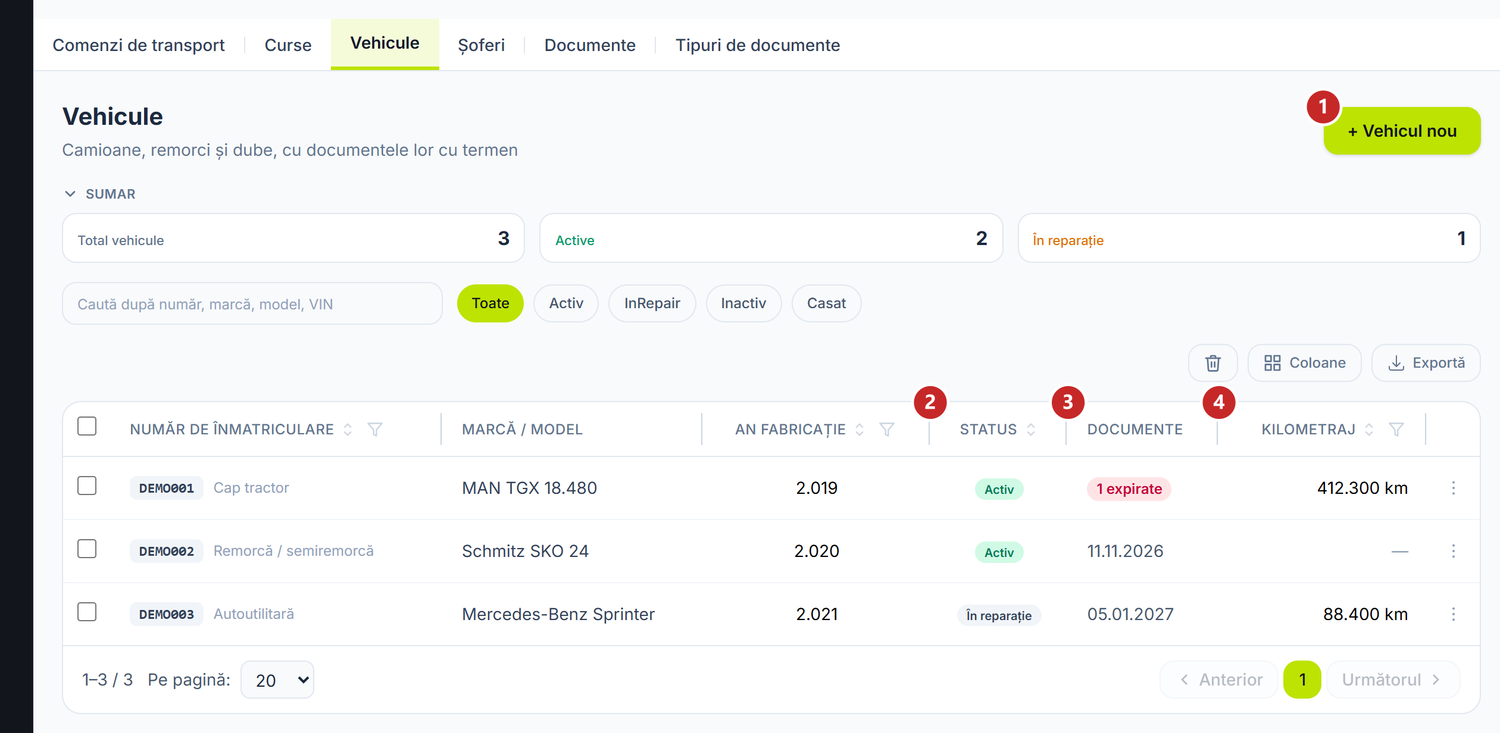Tick the select-all checkbox in table header
The height and width of the screenshot is (733, 1500).
point(87,426)
